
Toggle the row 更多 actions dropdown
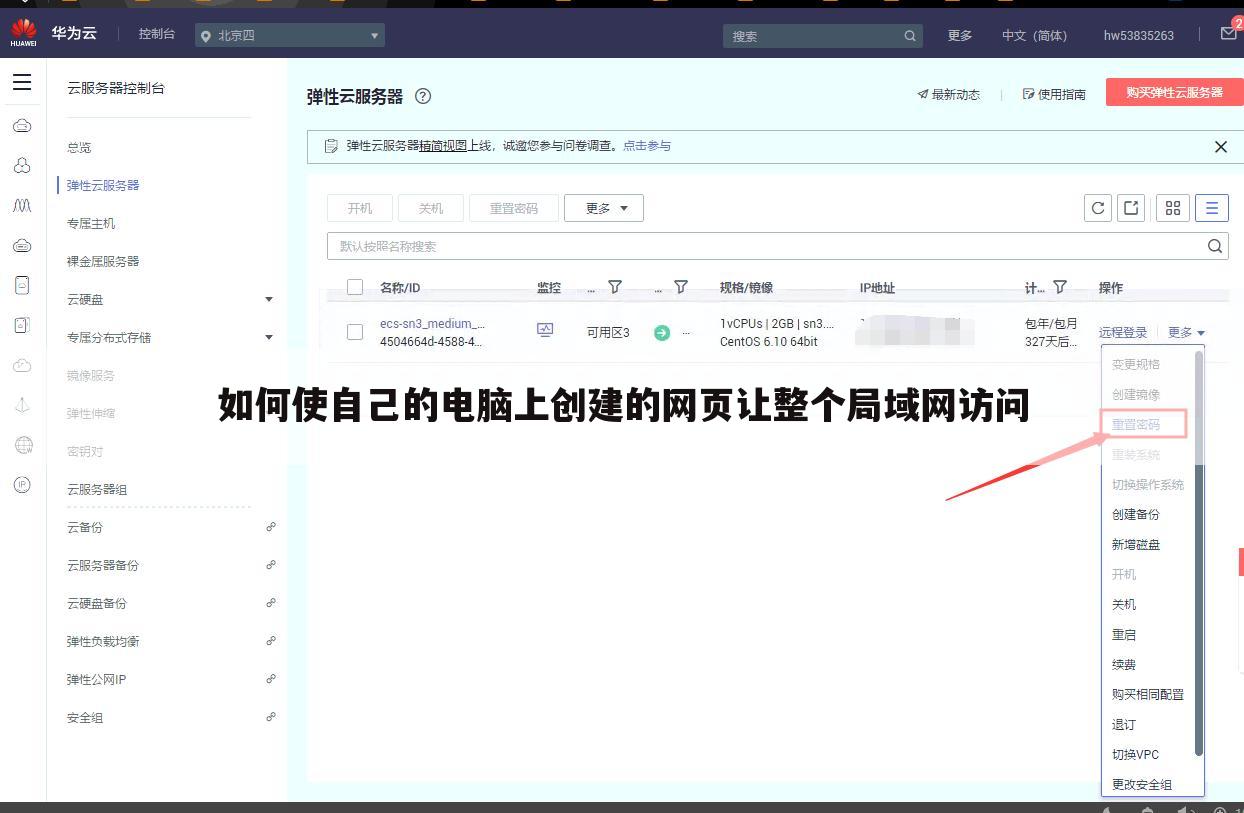pyautogui.click(x=1187, y=332)
